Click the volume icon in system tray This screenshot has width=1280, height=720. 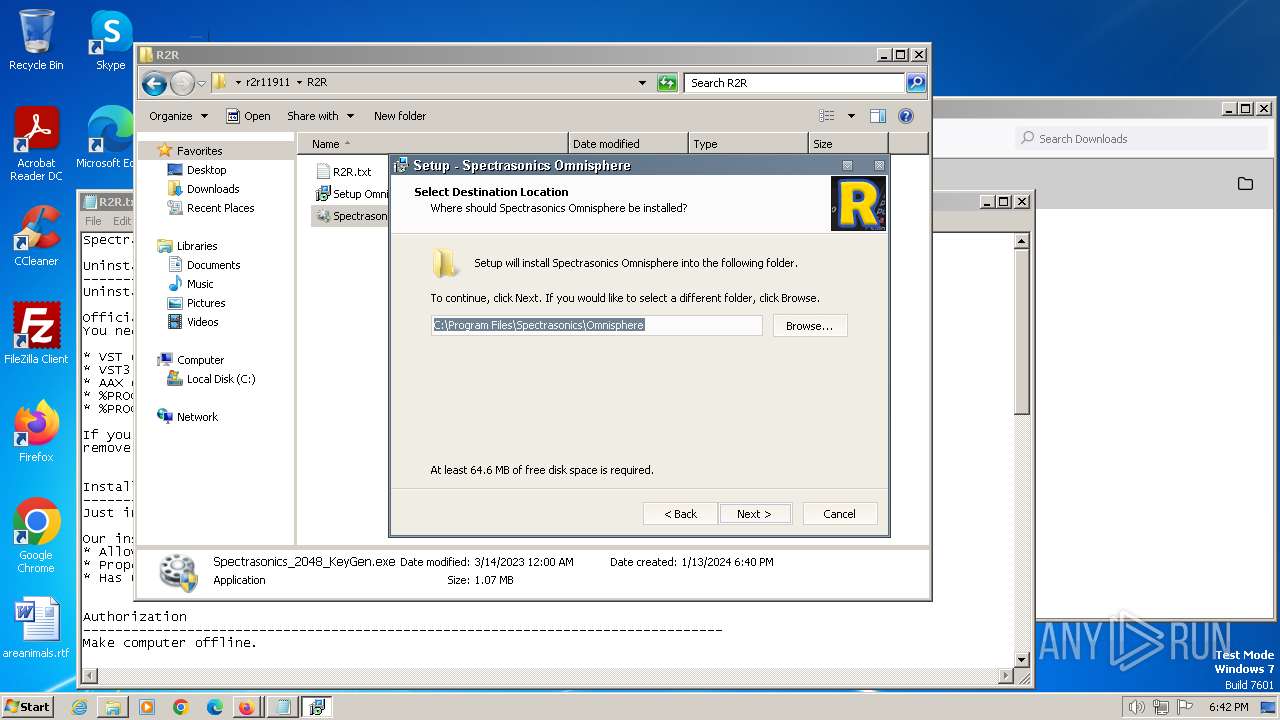point(1136,707)
